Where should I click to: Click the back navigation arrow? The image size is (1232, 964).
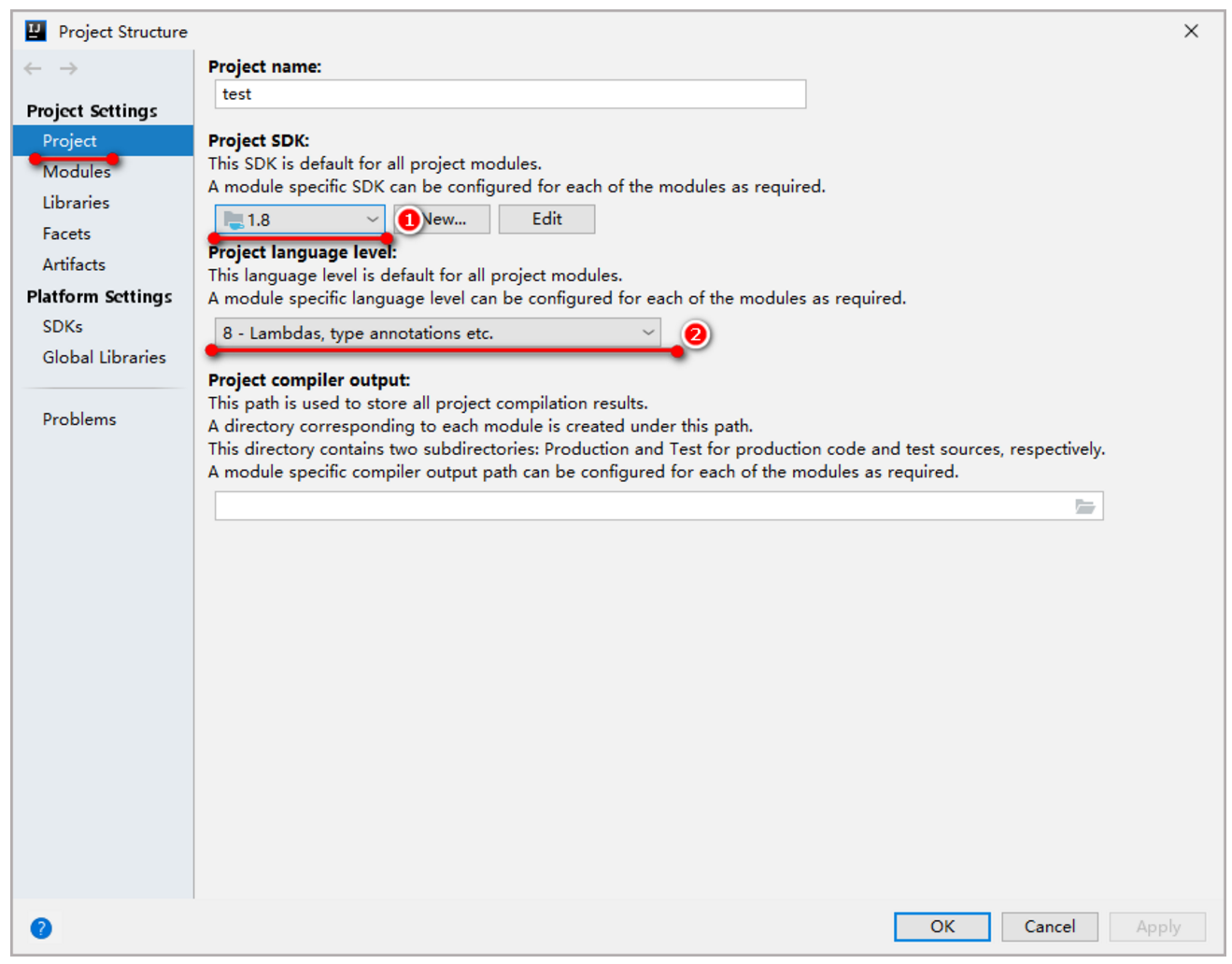[33, 68]
